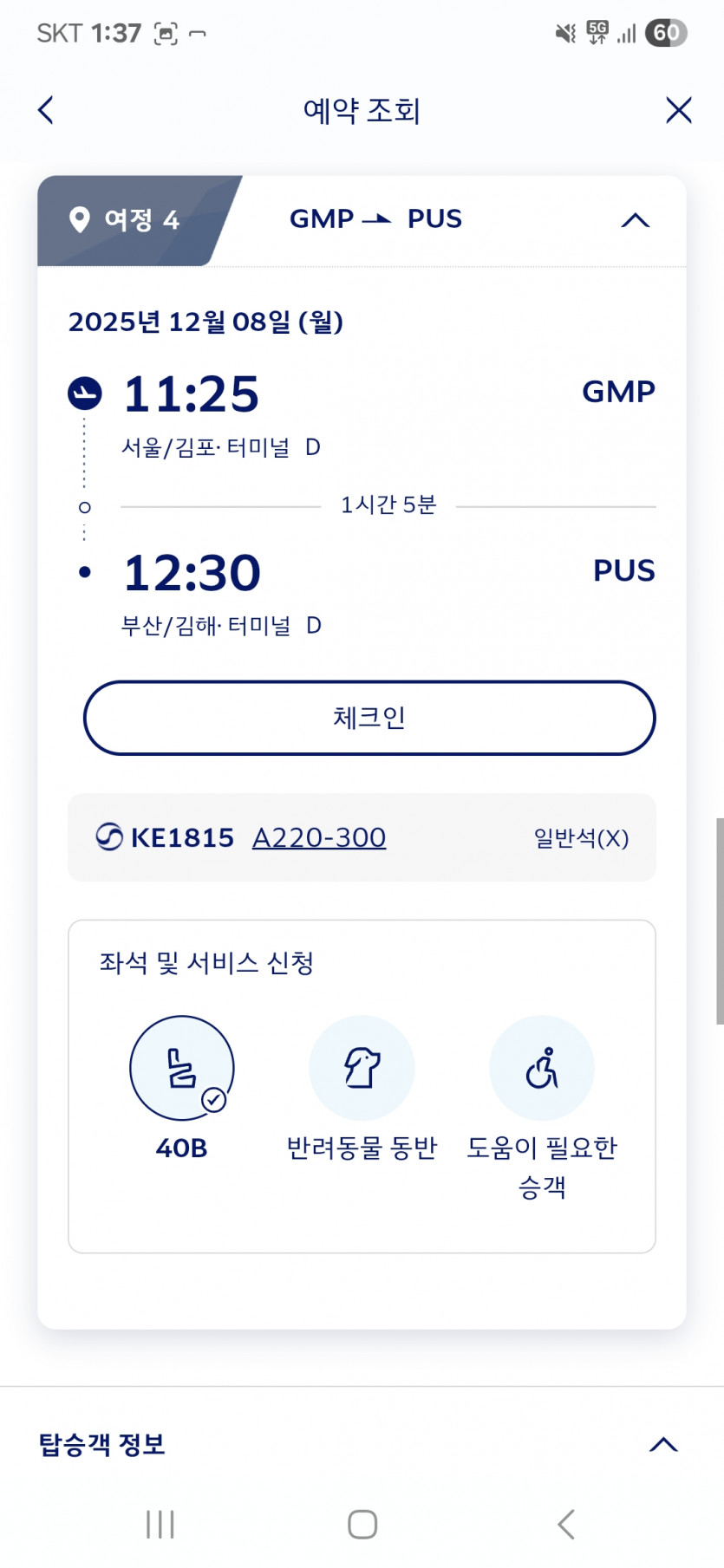Image resolution: width=724 pixels, height=1568 pixels.
Task: Tap the 40B seat number label
Action: point(181,1148)
